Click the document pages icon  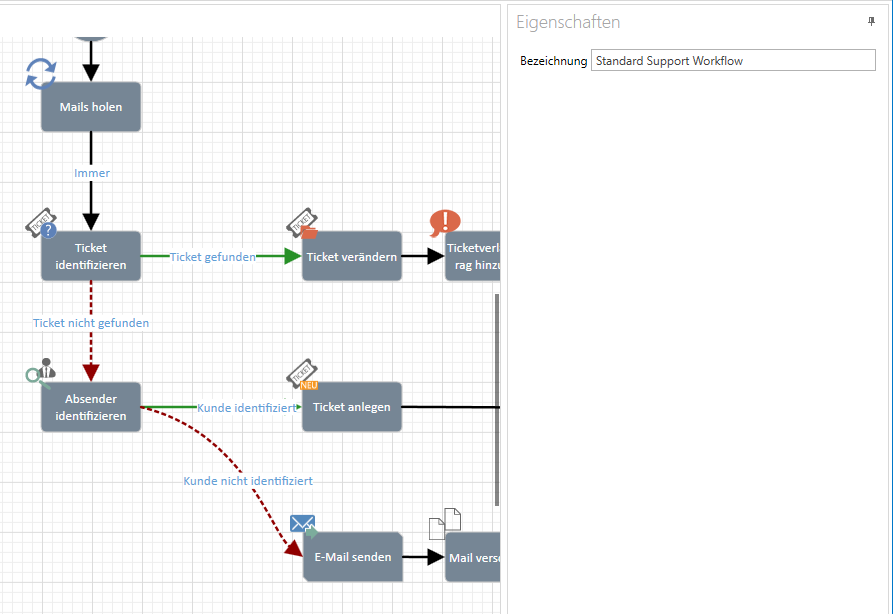[445, 524]
